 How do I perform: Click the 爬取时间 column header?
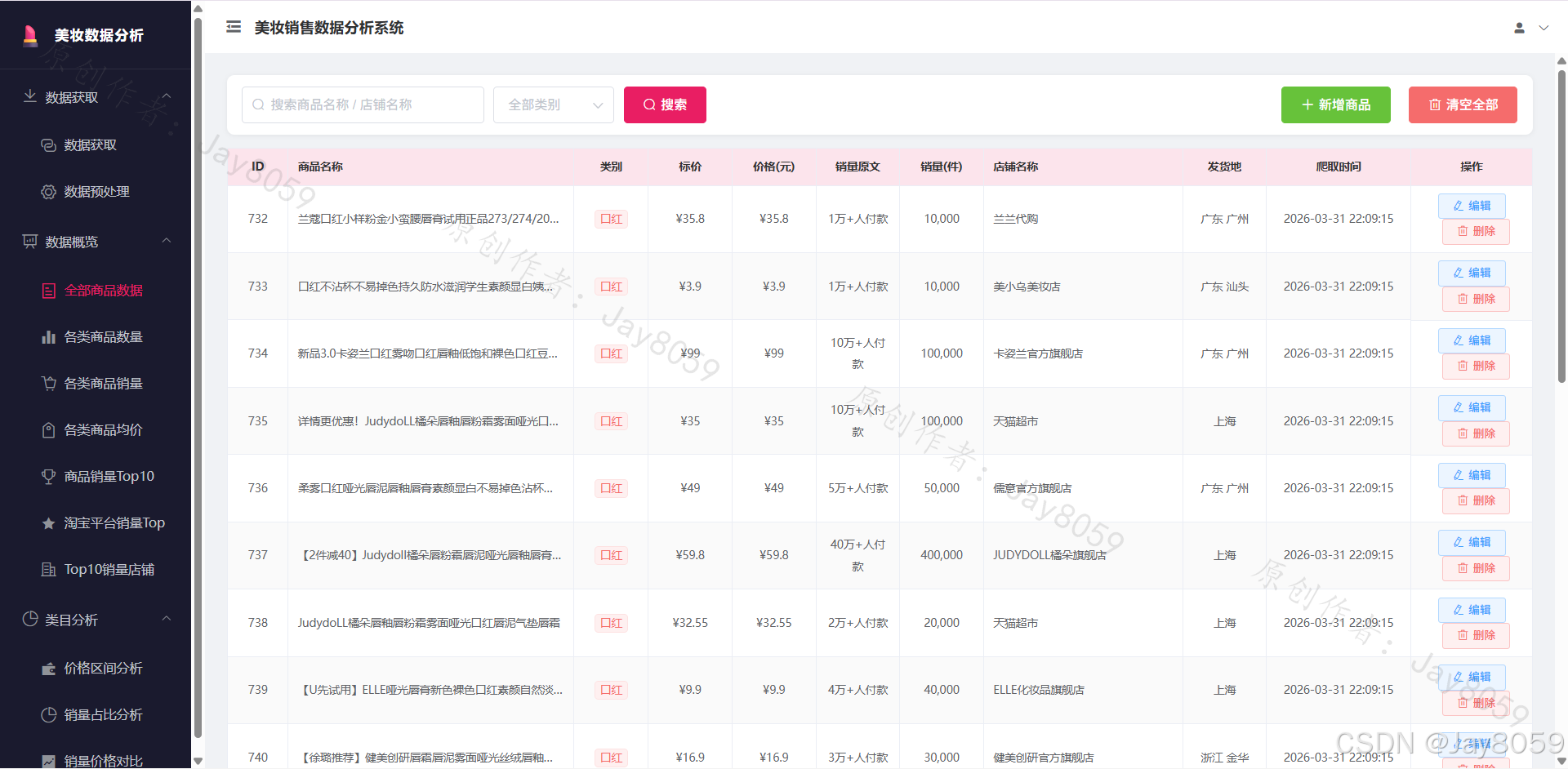pos(1339,167)
